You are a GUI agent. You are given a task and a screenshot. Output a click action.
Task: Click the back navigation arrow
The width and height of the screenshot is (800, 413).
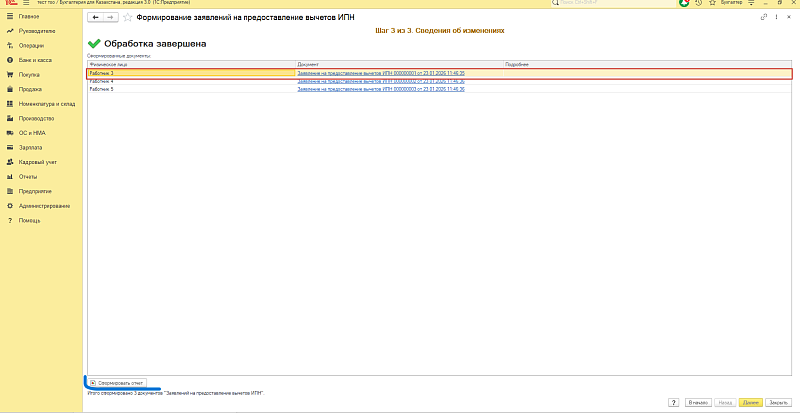[x=96, y=18]
